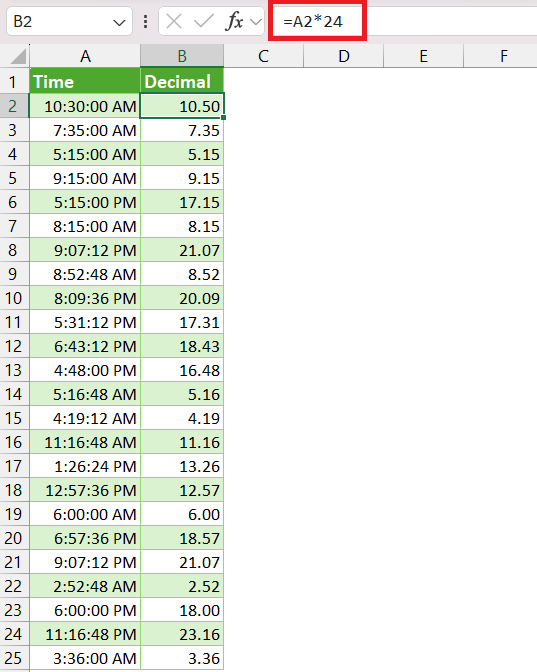Click the formula bar text =A2*24

tap(313, 21)
